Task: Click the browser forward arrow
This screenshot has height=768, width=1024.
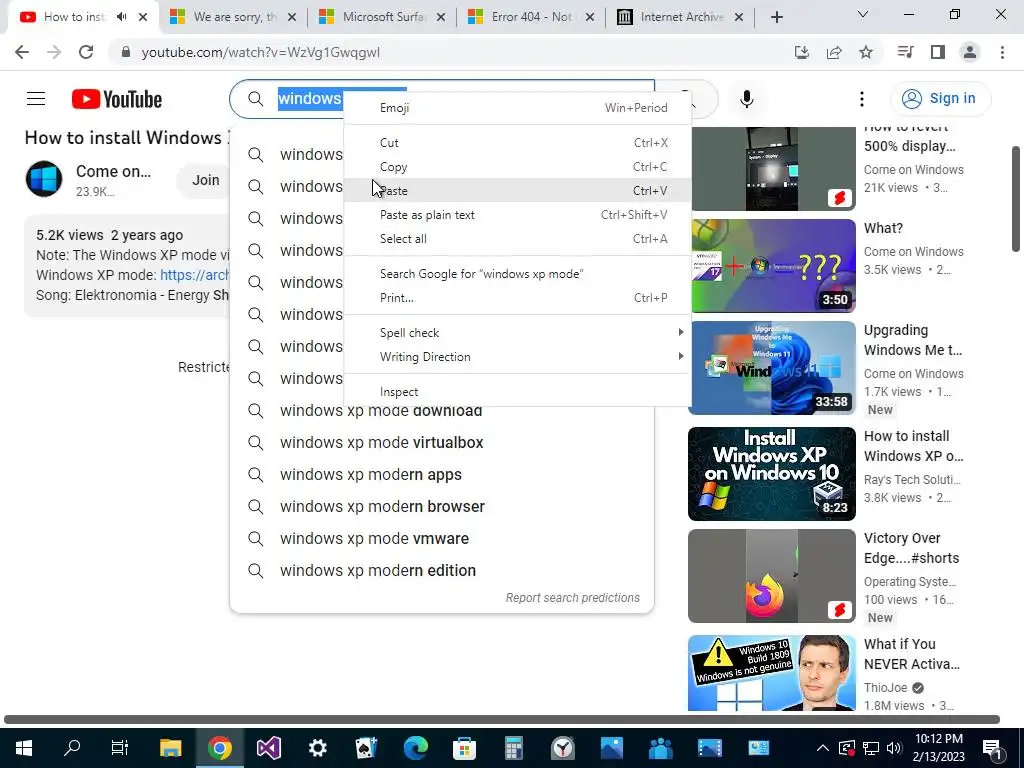Action: [x=54, y=52]
